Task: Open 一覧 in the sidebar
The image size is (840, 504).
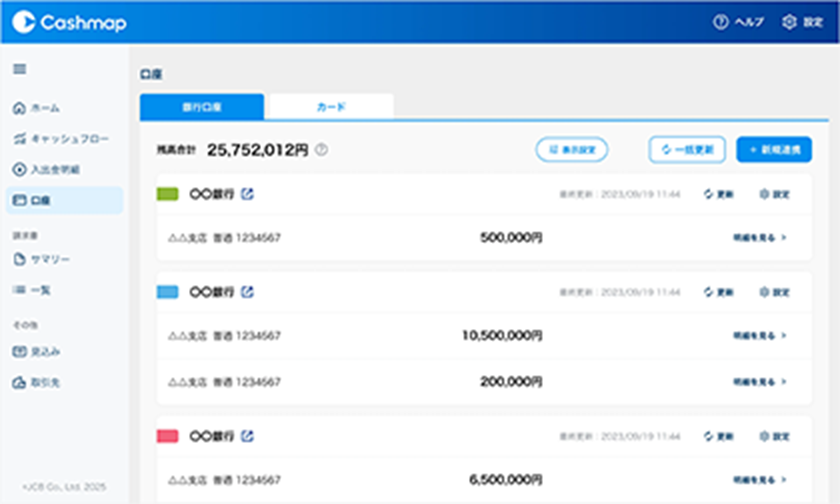Action: point(40,290)
